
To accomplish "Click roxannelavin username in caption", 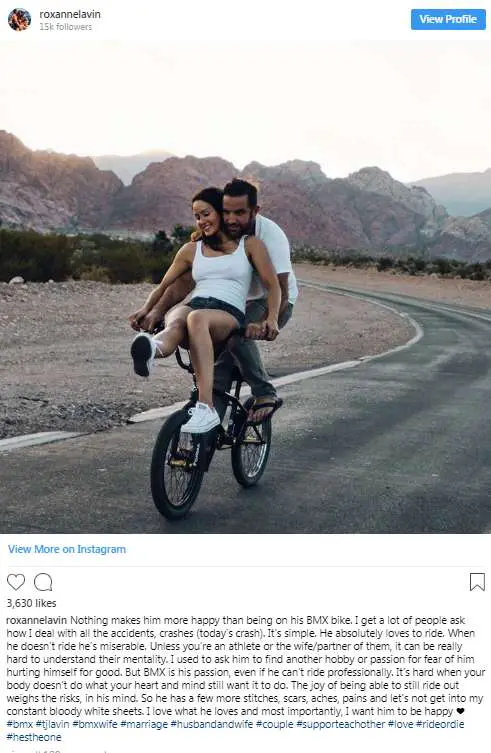I will [37, 620].
